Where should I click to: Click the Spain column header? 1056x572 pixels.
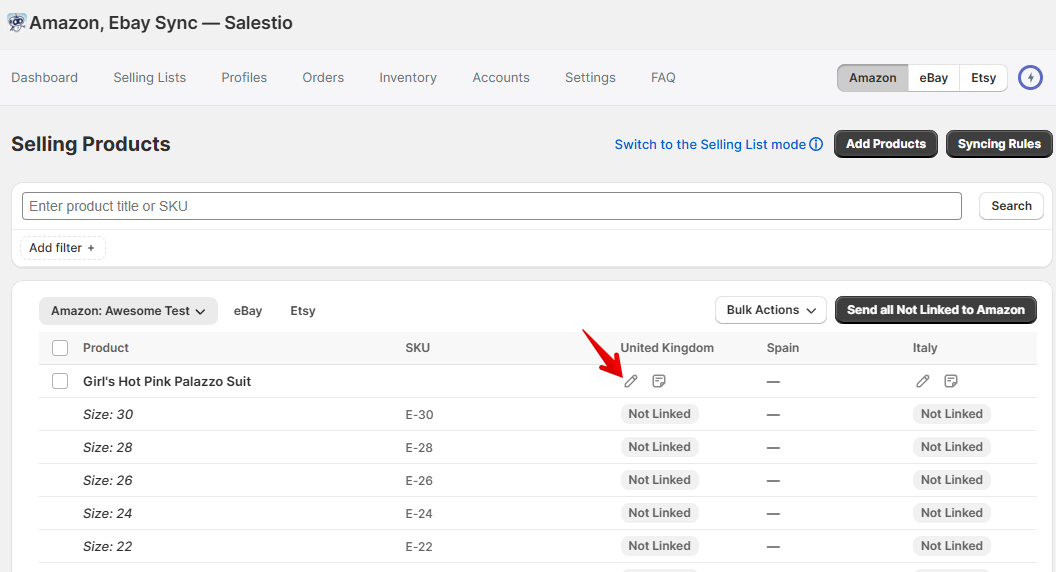pos(783,348)
